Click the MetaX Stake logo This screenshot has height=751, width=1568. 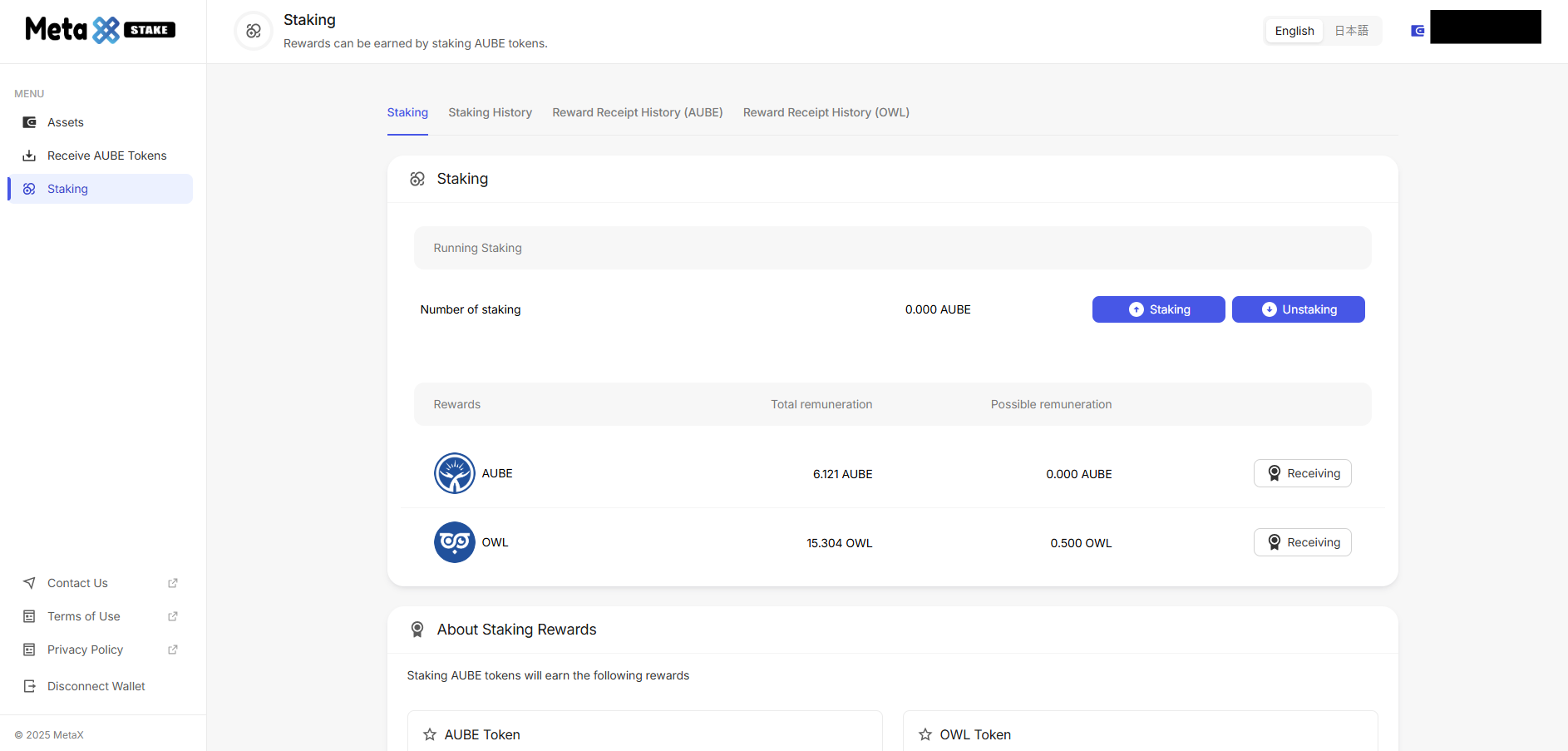100,30
